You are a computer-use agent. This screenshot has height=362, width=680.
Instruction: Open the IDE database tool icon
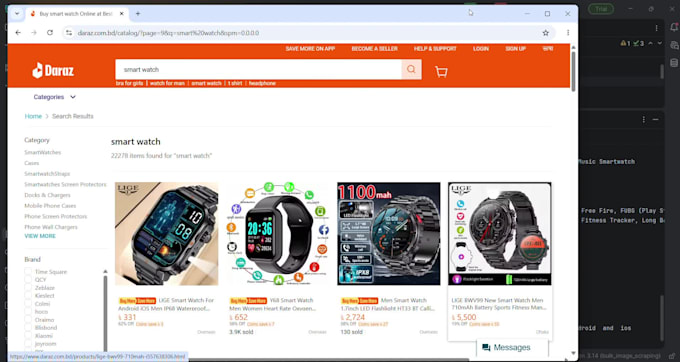[x=674, y=63]
